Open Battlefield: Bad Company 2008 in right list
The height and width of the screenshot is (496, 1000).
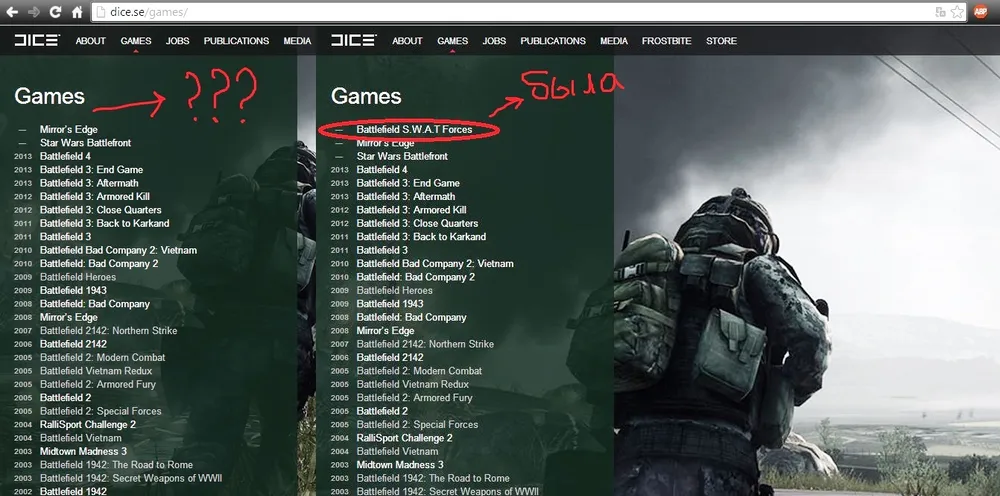click(x=411, y=317)
